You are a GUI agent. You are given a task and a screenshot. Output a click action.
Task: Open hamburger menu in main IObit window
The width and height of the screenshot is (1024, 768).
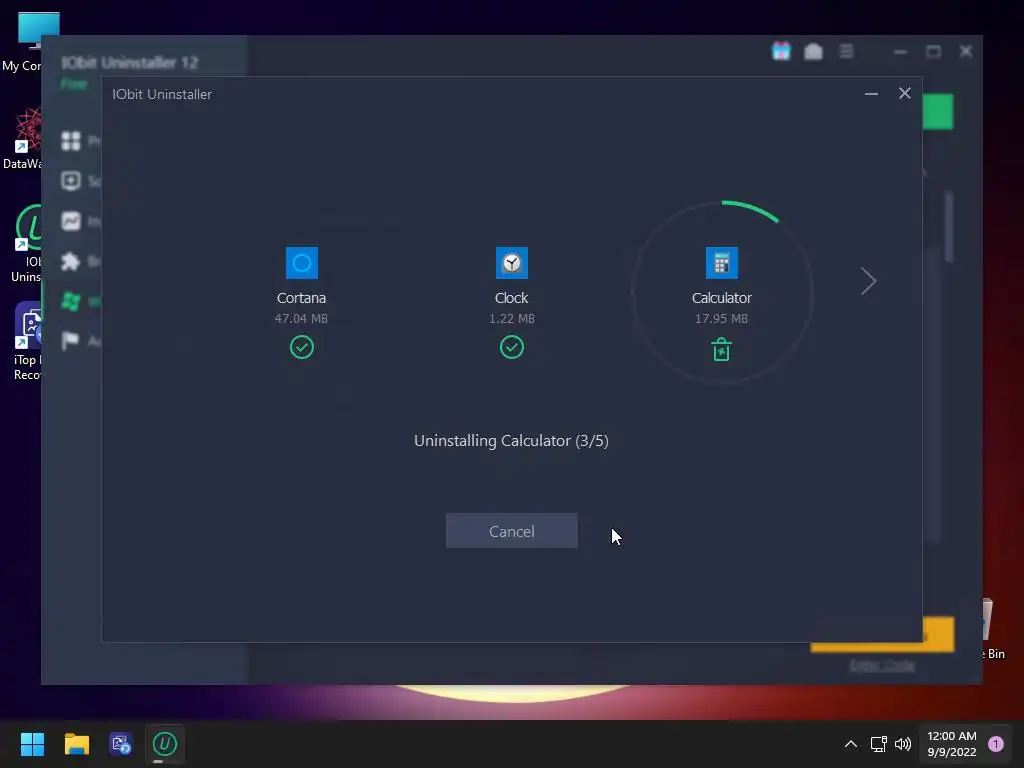846,51
